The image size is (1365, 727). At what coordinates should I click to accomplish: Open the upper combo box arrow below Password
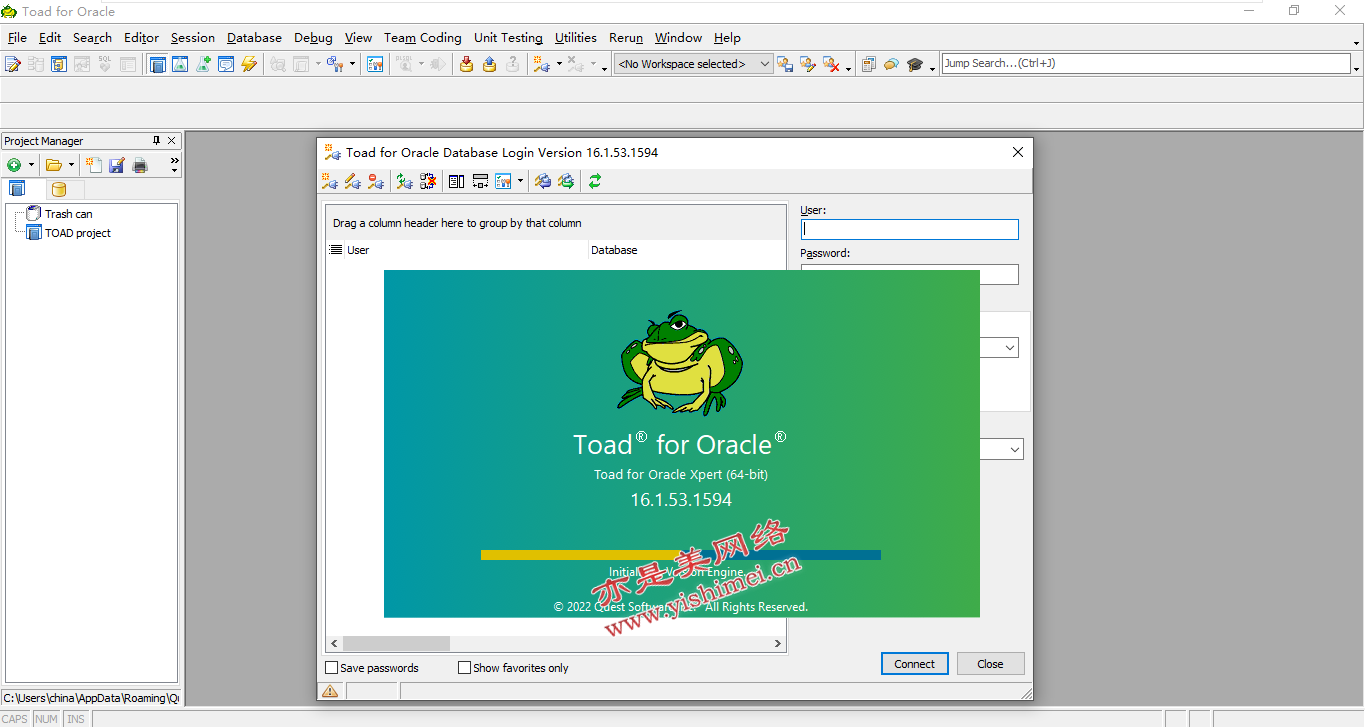[x=1010, y=348]
